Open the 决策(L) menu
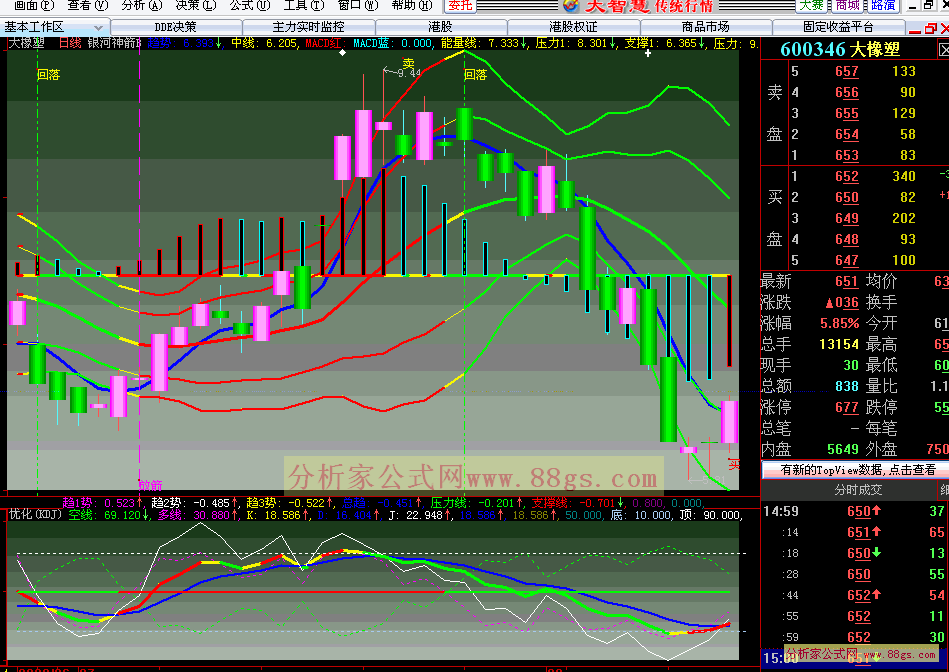Screen dimensions: 949x672 195,5
